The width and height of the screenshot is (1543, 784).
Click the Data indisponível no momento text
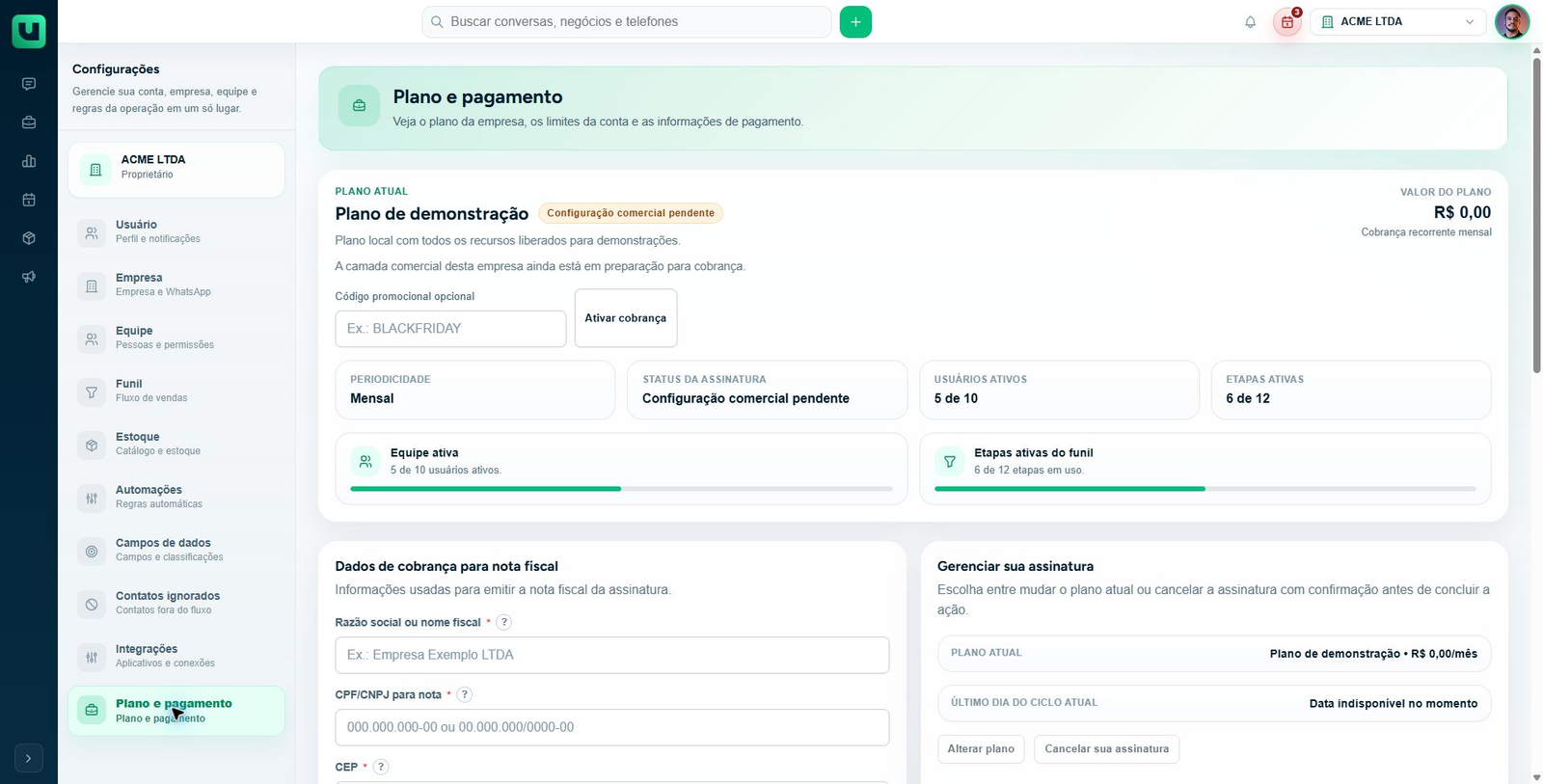1394,704
